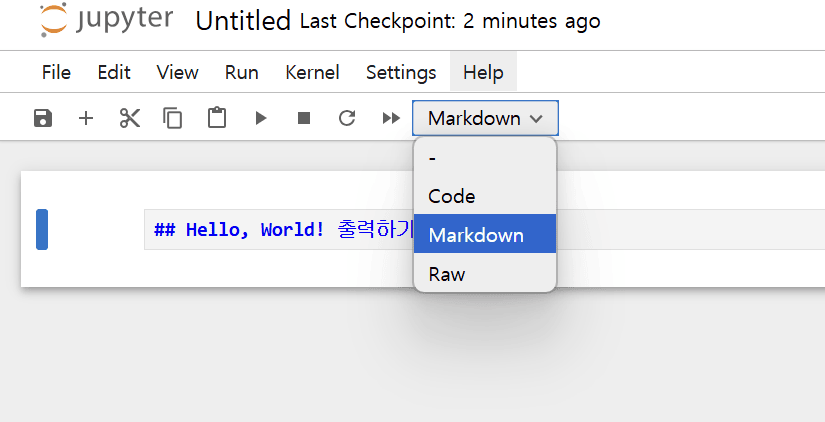Open the Help menu

pos(483,72)
